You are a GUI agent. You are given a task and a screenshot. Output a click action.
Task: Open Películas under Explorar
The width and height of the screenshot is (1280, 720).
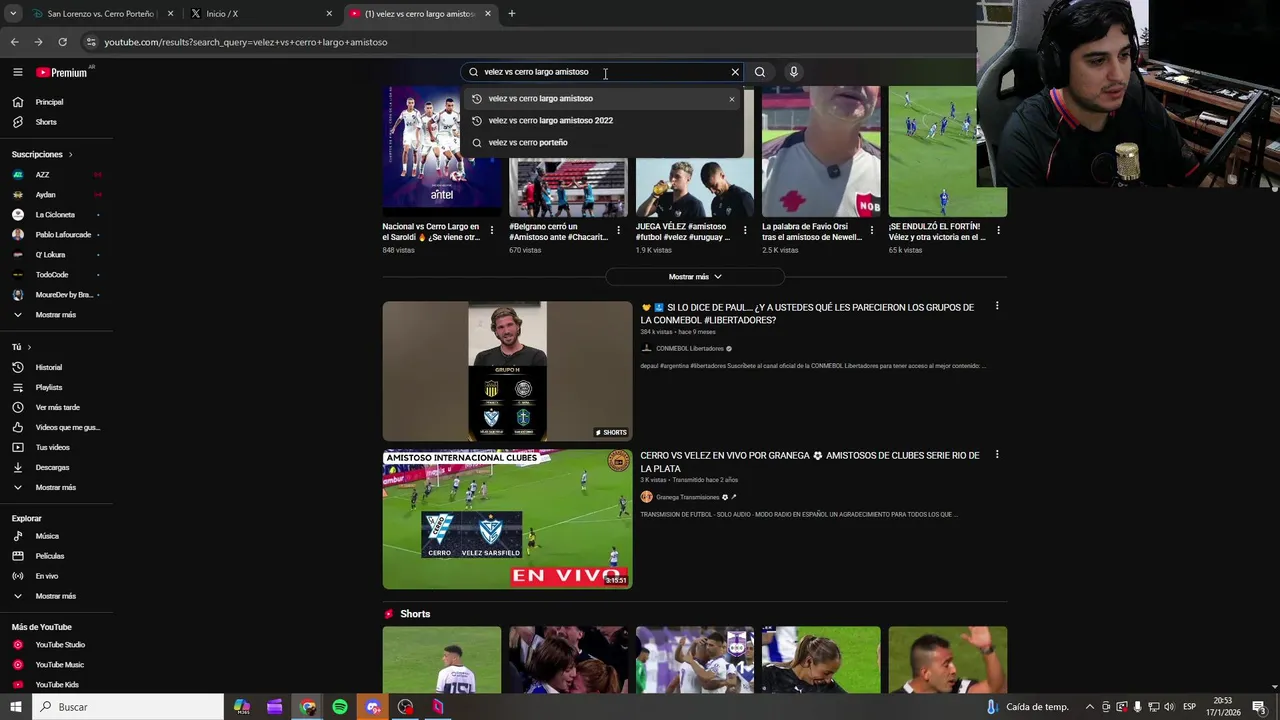point(50,556)
